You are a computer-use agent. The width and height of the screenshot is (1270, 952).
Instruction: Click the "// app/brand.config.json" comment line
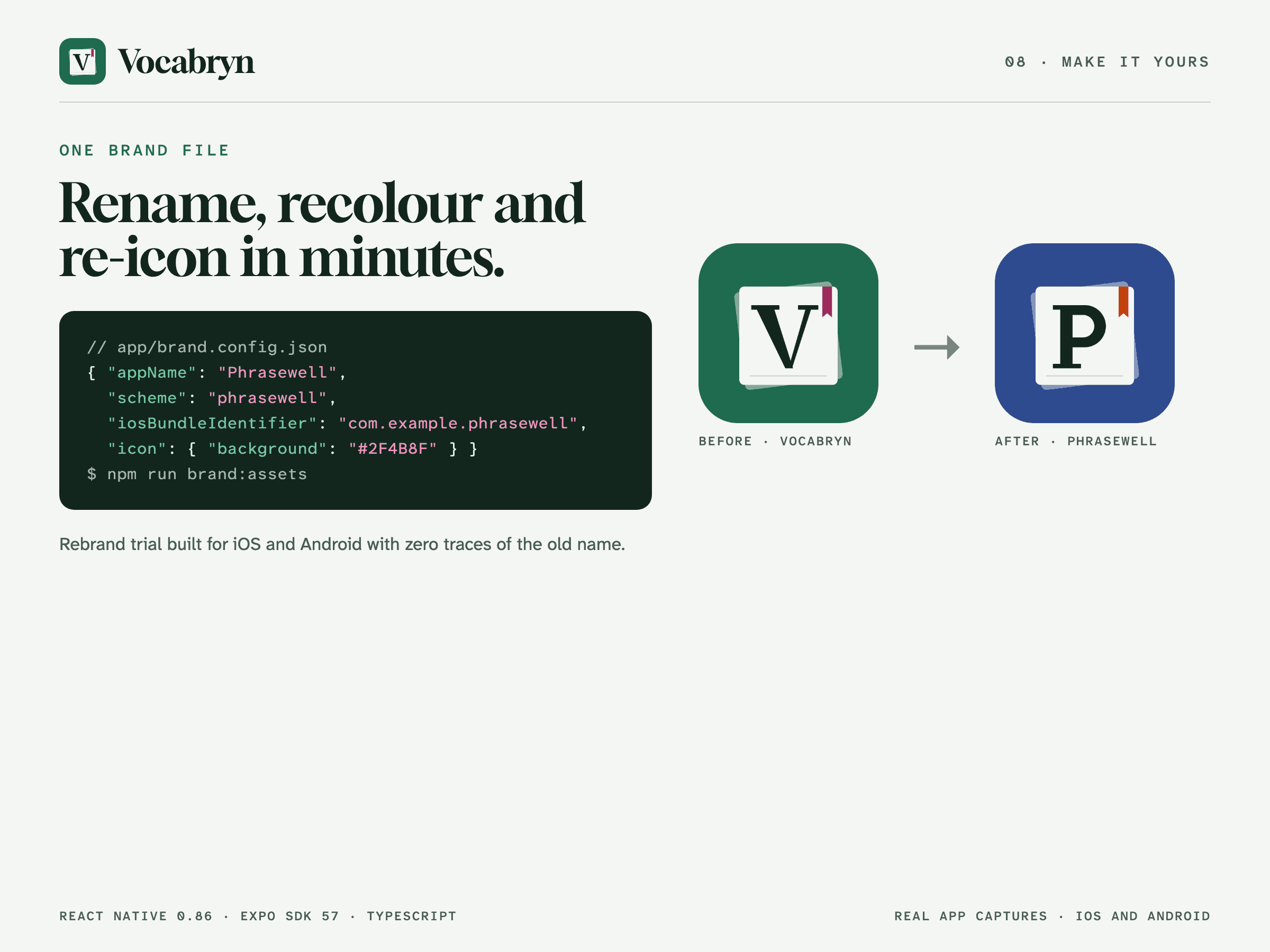207,347
